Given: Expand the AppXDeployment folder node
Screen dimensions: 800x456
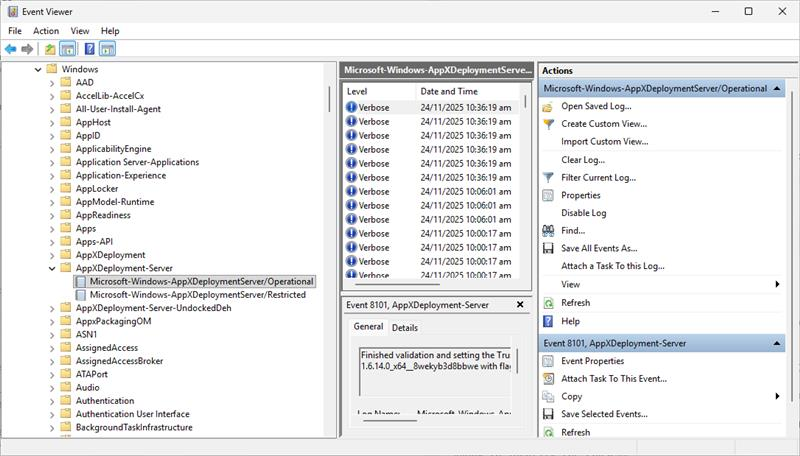Looking at the screenshot, I should point(52,255).
